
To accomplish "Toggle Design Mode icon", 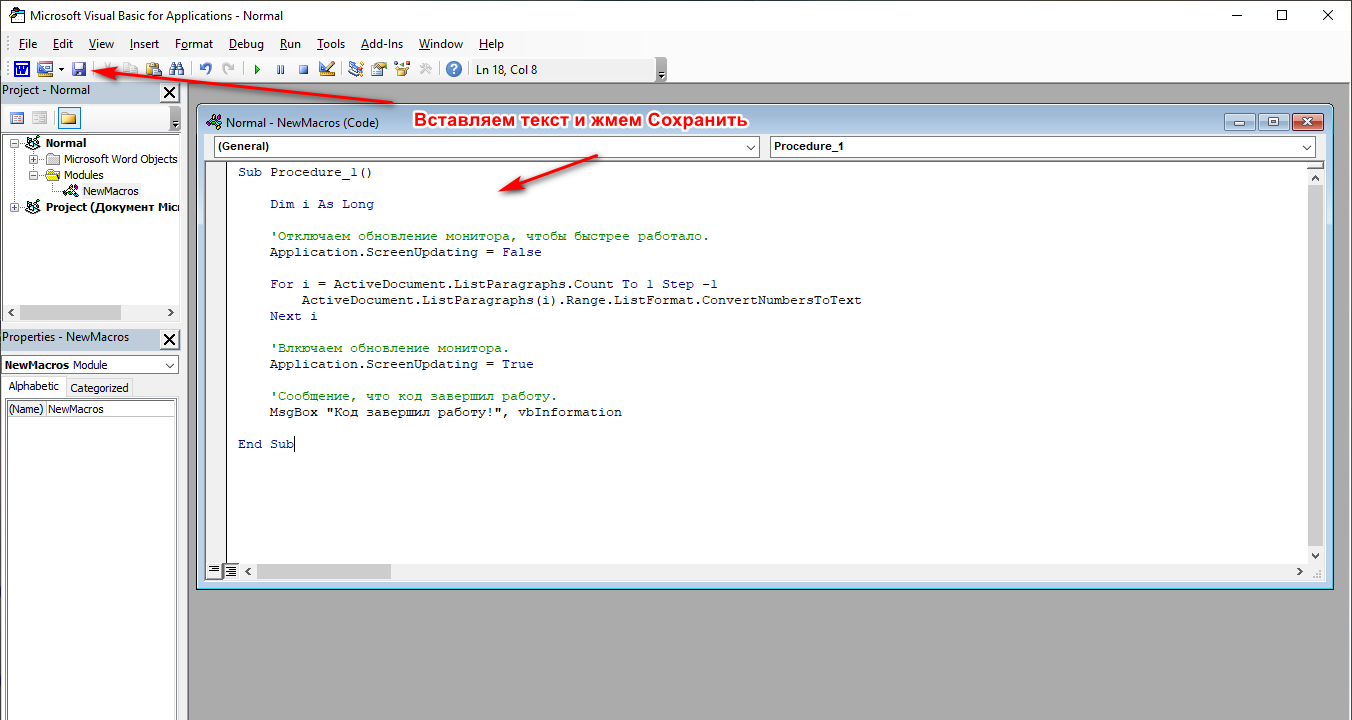I will pos(326,69).
